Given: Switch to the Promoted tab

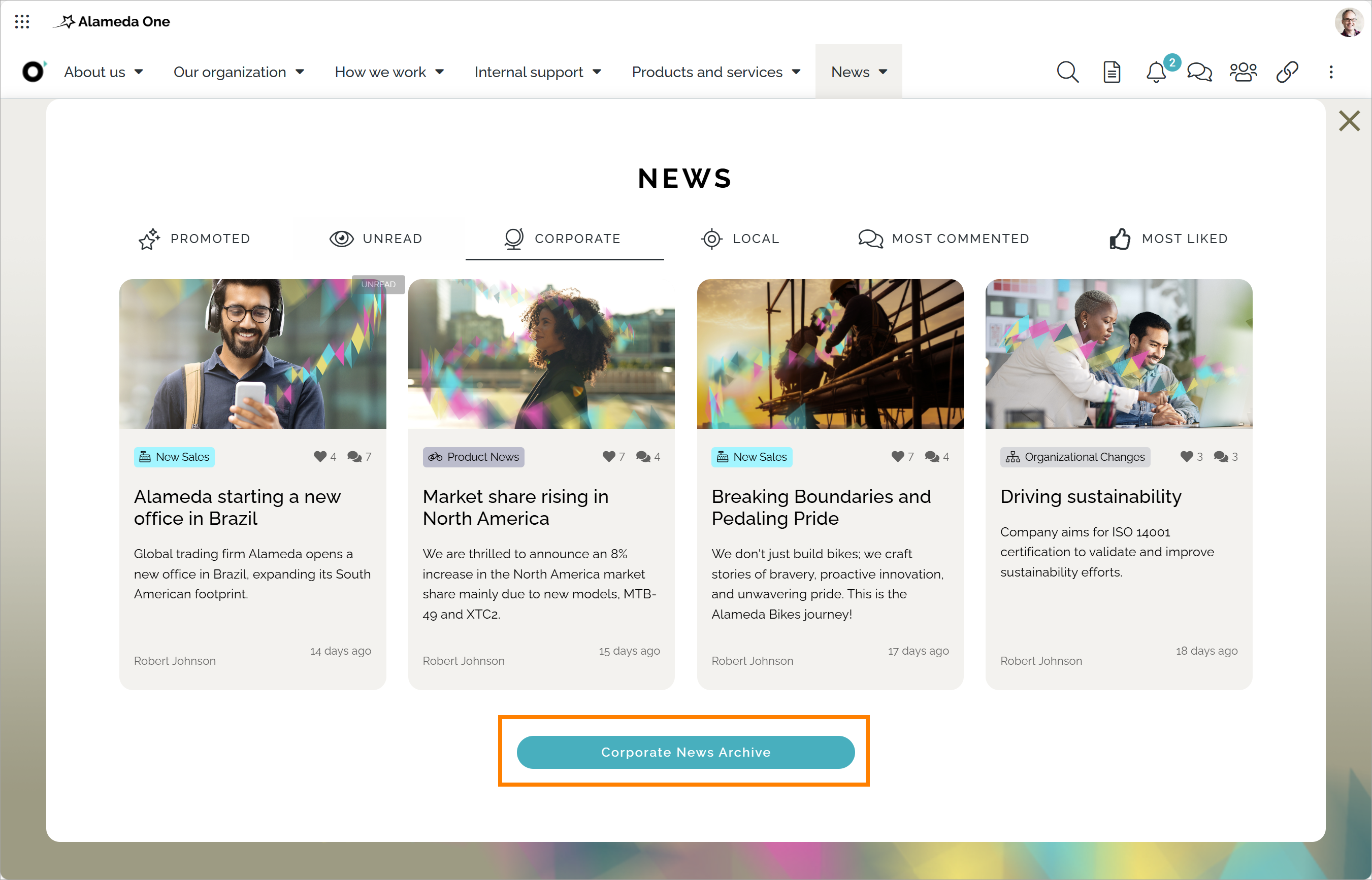Looking at the screenshot, I should (x=194, y=239).
